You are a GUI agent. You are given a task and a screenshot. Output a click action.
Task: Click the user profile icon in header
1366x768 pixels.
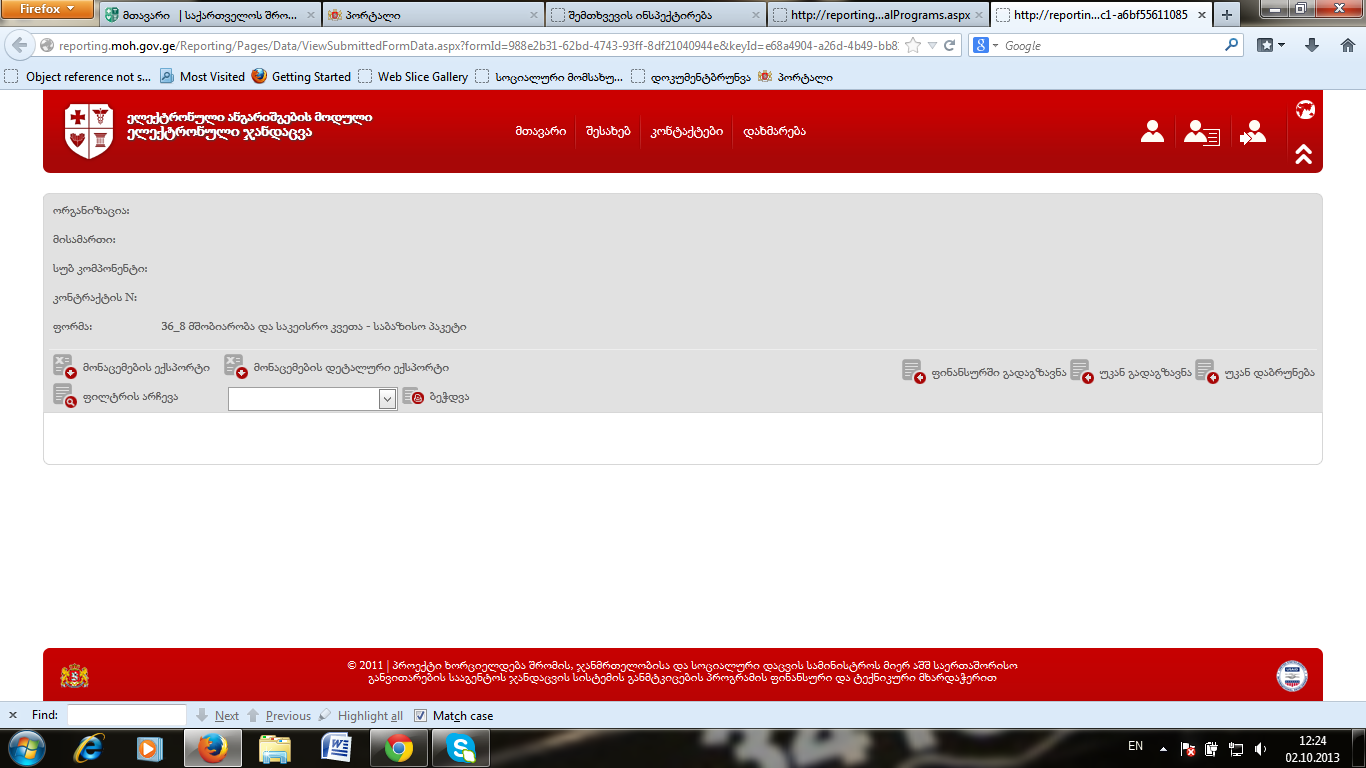pyautogui.click(x=1152, y=132)
